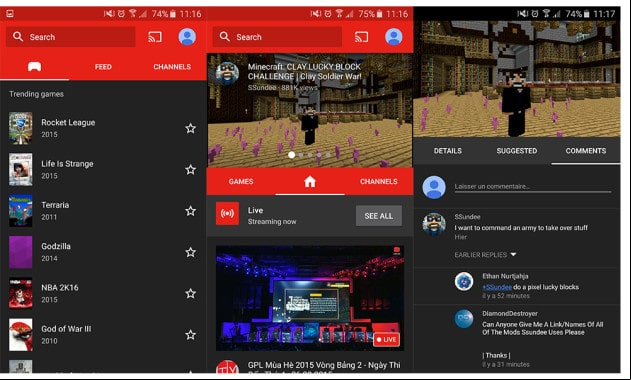Open Ethan Nurtjahja's profile avatar
This screenshot has height=380, width=631.
click(x=464, y=281)
